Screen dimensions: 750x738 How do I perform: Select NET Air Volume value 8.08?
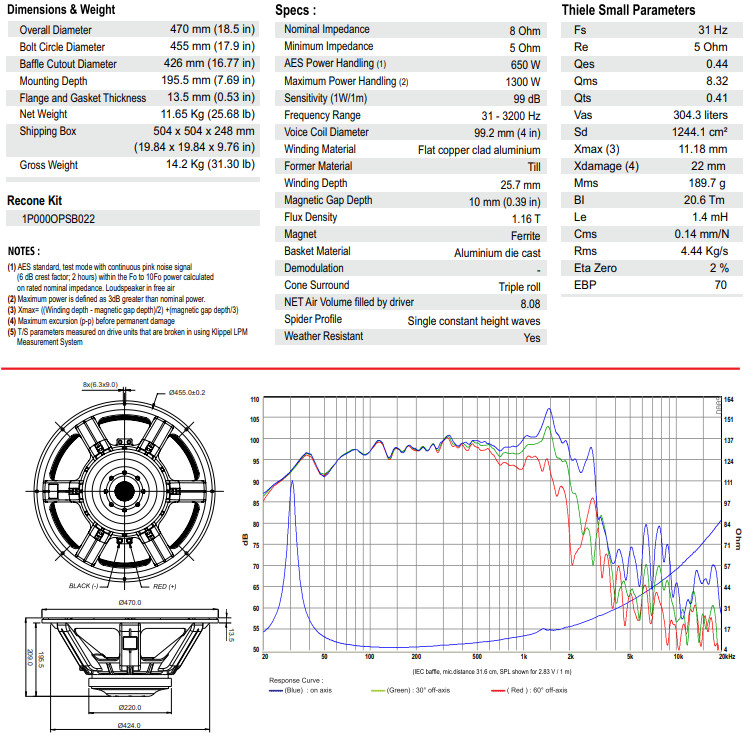(530, 304)
